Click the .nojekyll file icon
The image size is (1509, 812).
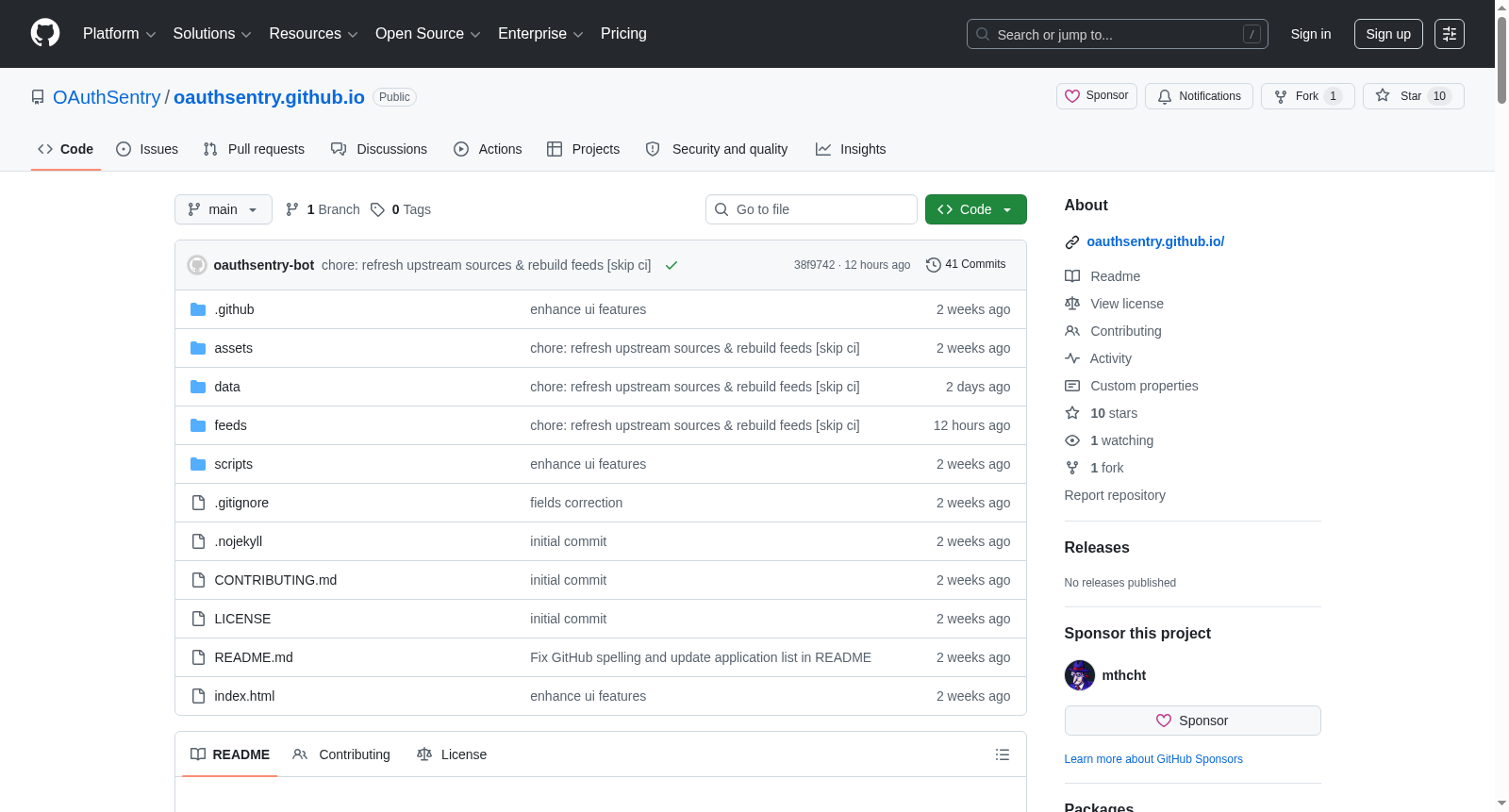(x=198, y=541)
